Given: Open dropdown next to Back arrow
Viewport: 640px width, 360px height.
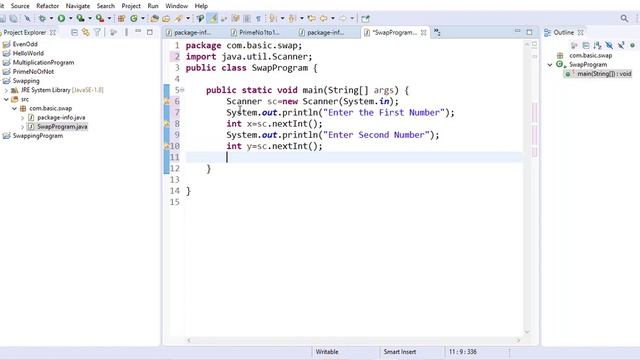Looking at the screenshot, I should tap(333, 18).
